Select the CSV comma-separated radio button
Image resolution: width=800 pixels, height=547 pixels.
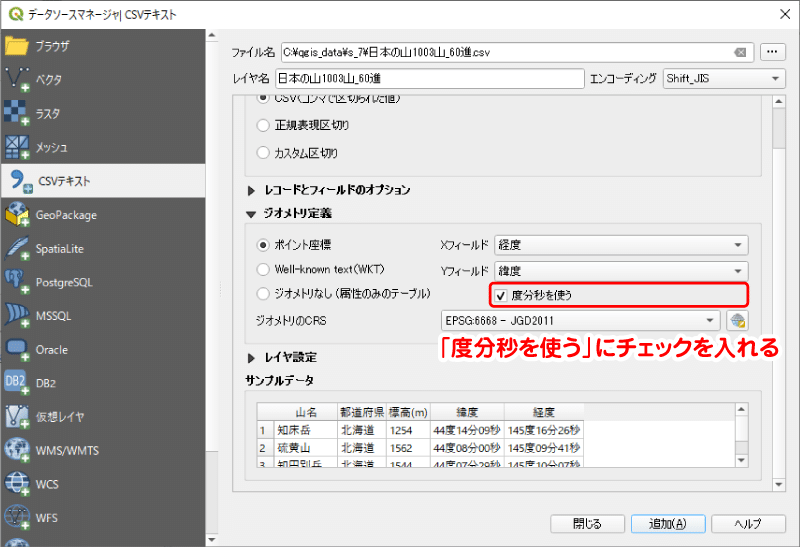pyautogui.click(x=263, y=98)
